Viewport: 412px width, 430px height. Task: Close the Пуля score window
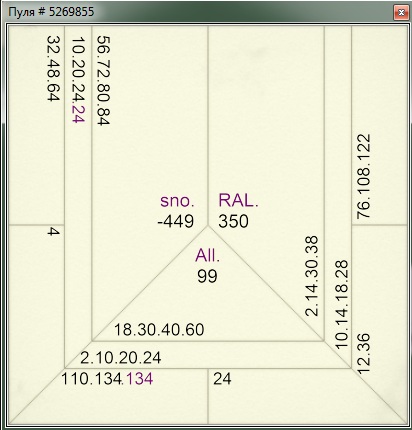[x=401, y=13]
